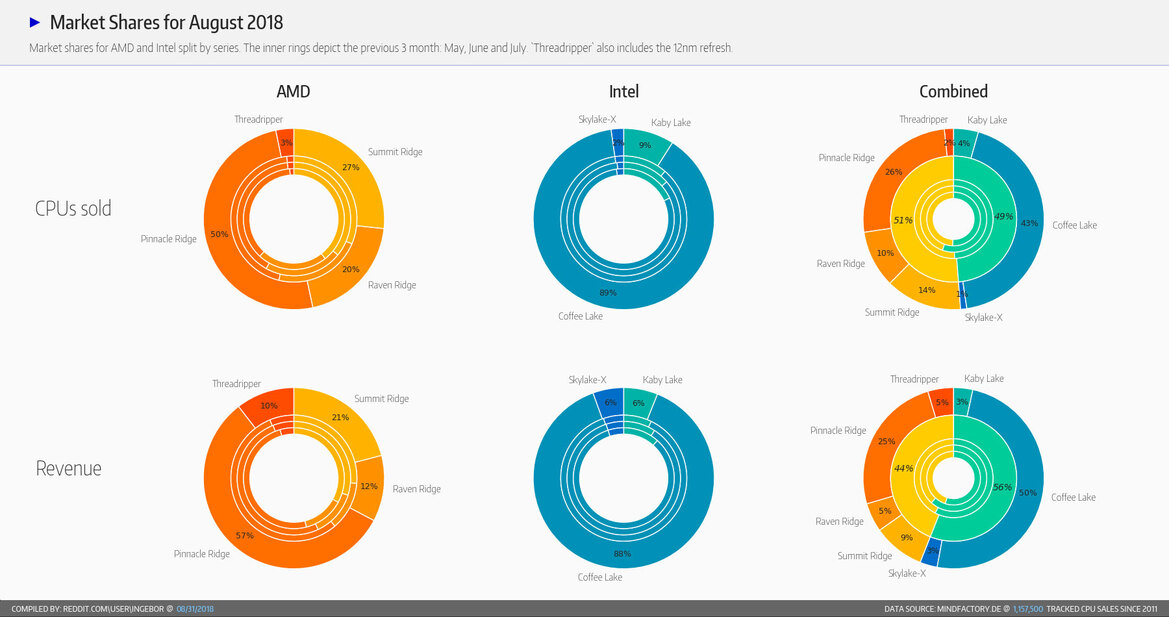Screen dimensions: 1169x617
Task: Click the Threadripper label above AMD CPUs sold chart
Action: (x=259, y=119)
